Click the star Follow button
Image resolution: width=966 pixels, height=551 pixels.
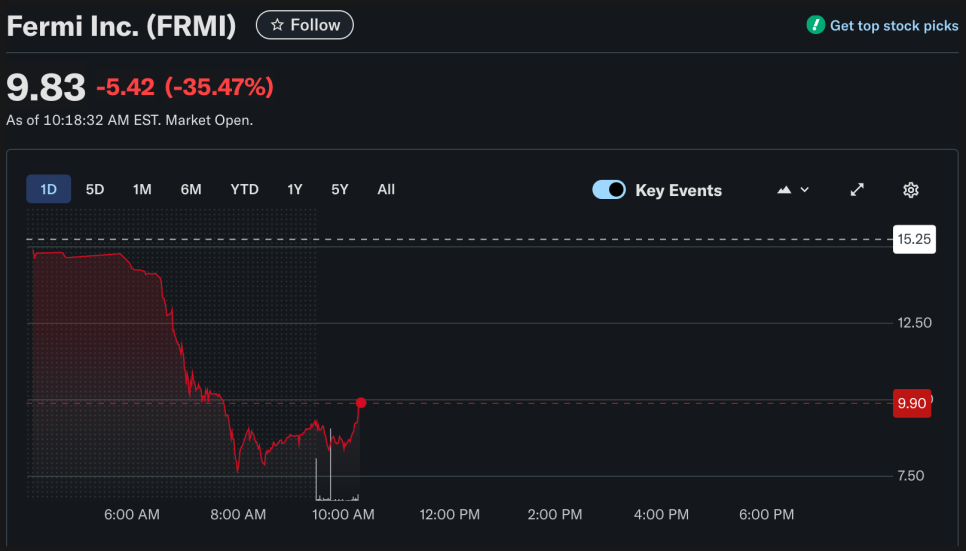point(305,25)
